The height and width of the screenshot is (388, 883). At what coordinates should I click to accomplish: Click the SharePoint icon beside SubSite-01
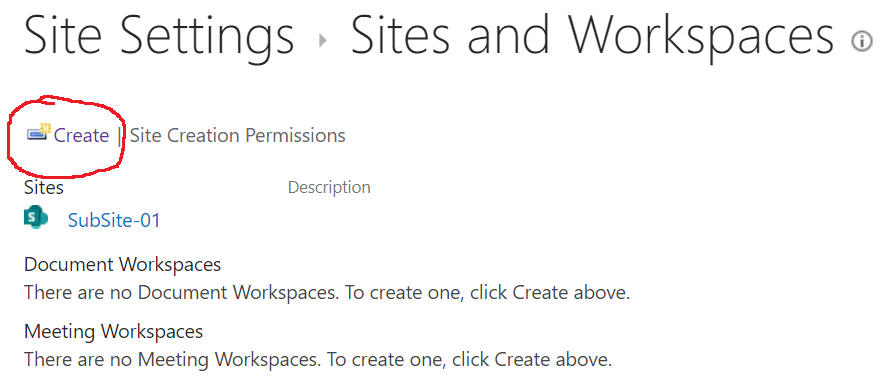click(x=36, y=218)
